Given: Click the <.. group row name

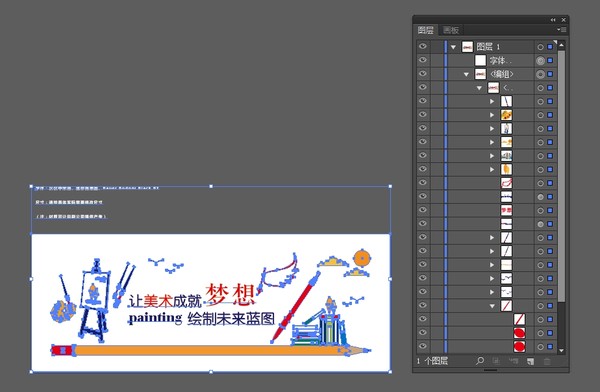Looking at the screenshot, I should (x=508, y=88).
